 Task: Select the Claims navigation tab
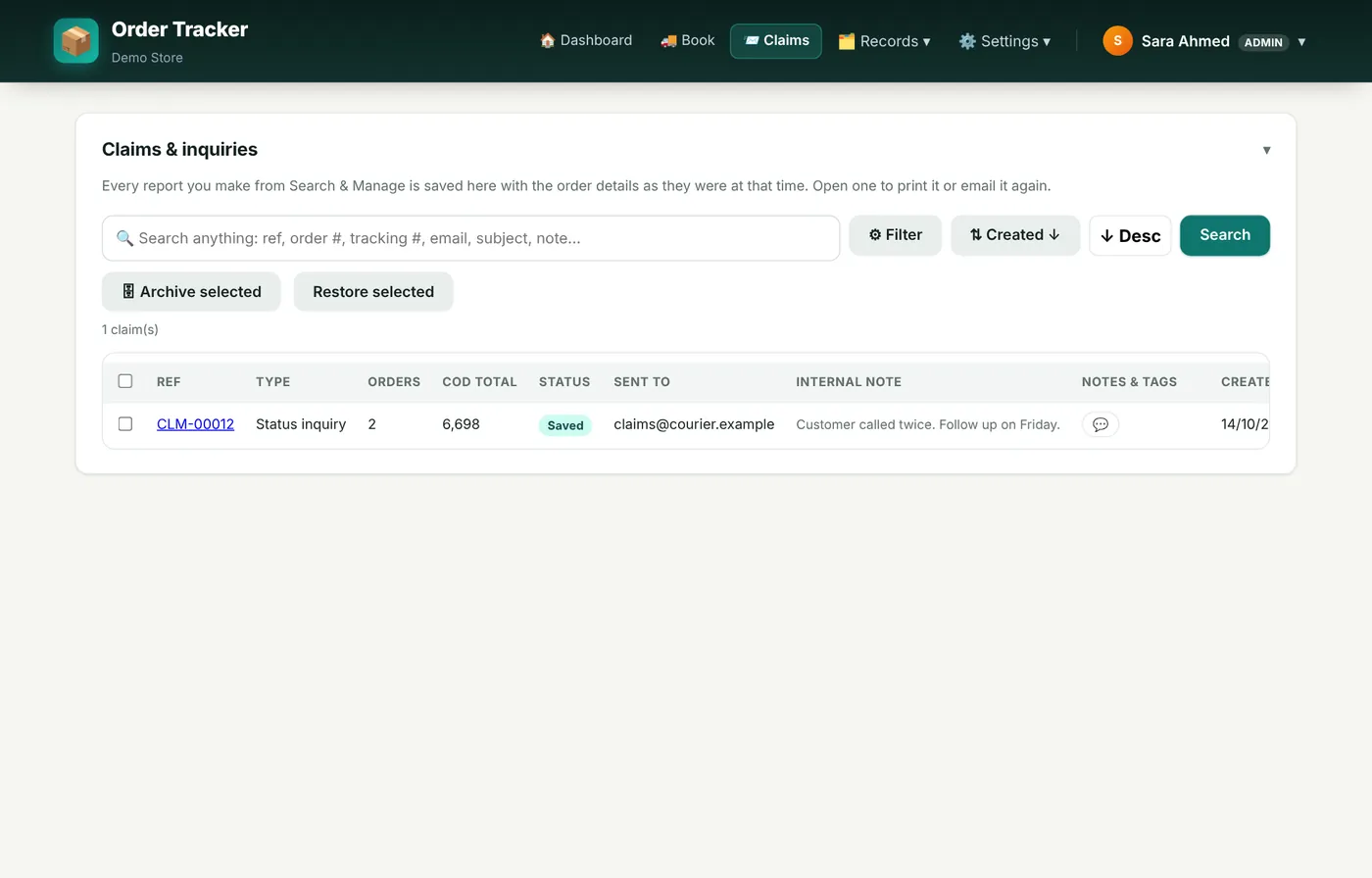[776, 41]
